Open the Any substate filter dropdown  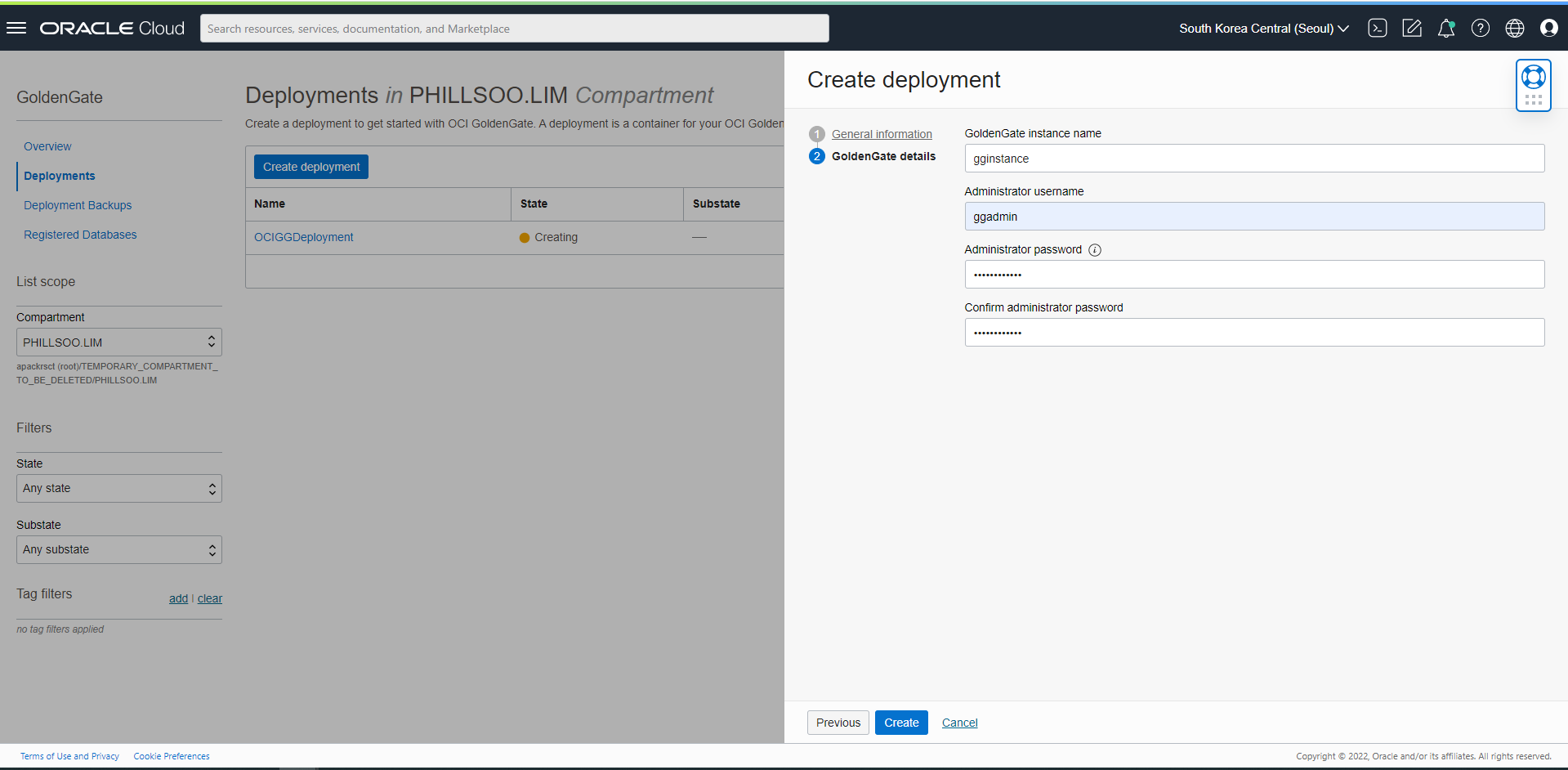pos(119,550)
